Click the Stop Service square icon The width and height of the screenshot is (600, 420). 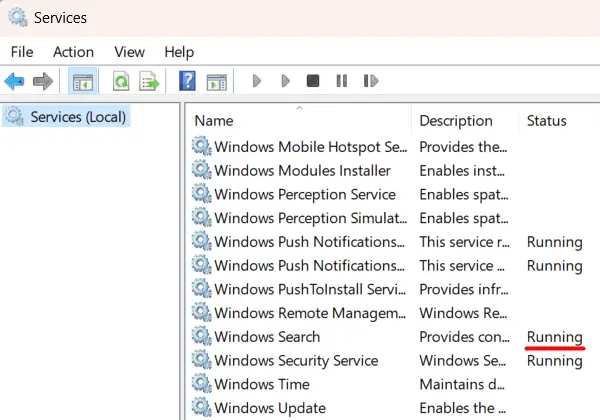pyautogui.click(x=313, y=81)
